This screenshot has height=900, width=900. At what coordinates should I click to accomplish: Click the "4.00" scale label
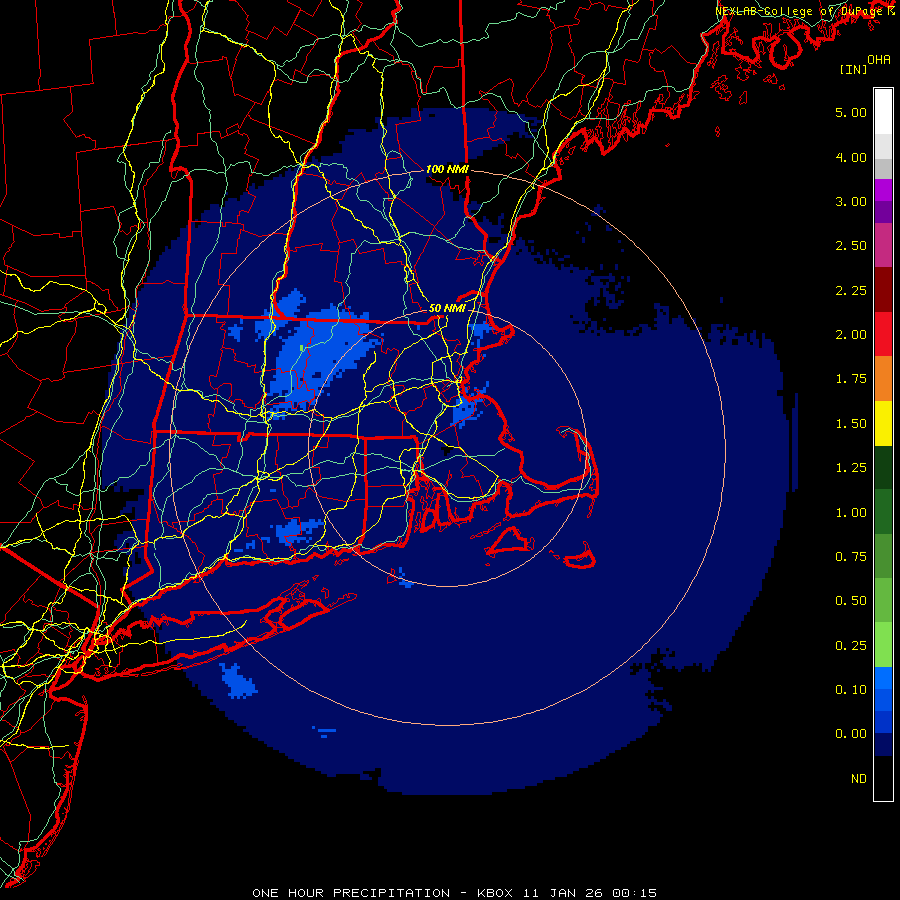(851, 157)
